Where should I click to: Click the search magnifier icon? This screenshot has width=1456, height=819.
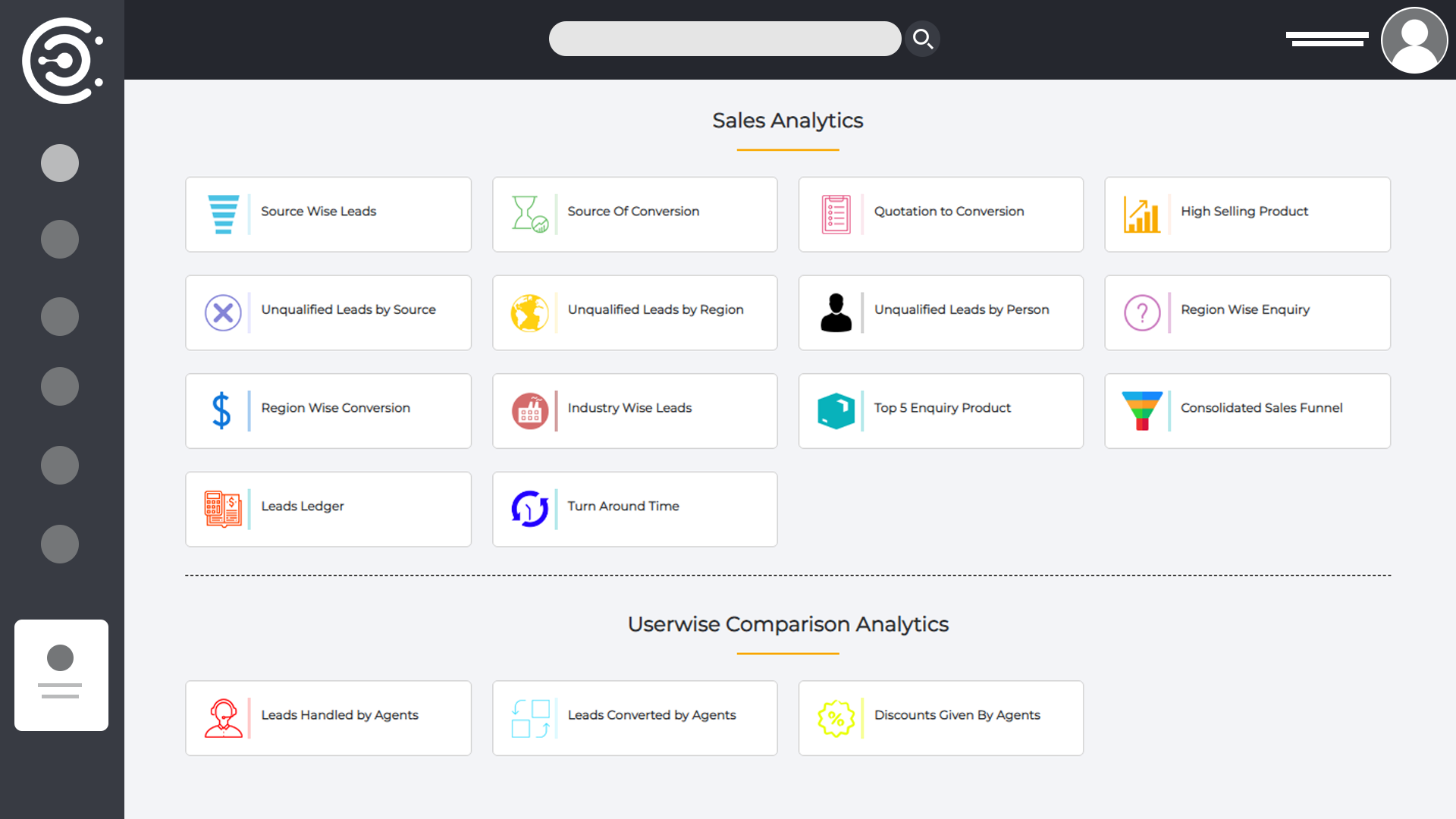coord(922,39)
